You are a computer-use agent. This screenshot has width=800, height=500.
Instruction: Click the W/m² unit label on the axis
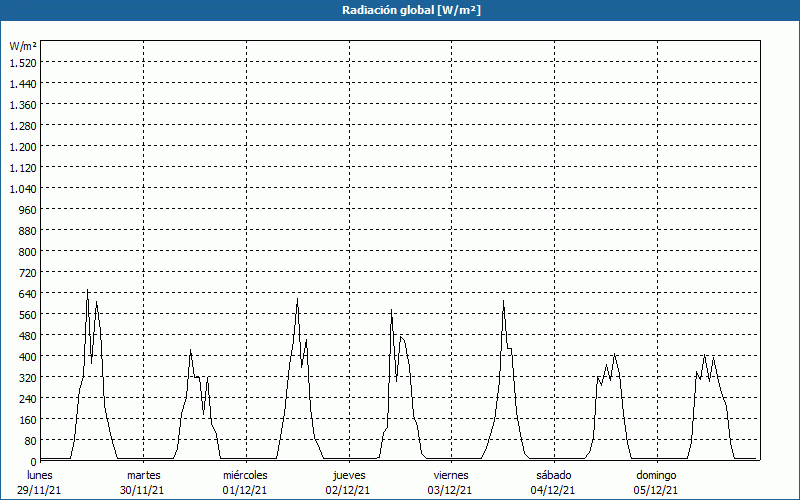23,46
